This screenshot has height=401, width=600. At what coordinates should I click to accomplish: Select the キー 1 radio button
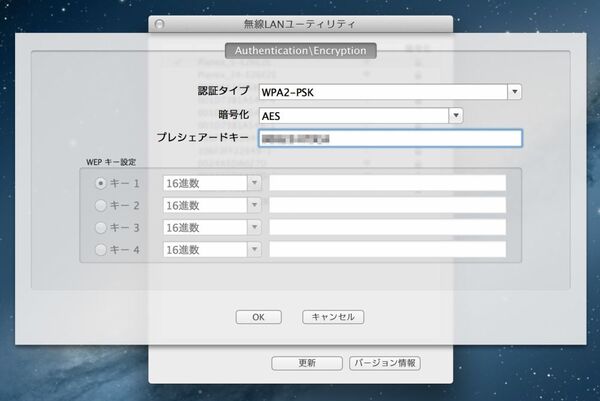tap(101, 184)
